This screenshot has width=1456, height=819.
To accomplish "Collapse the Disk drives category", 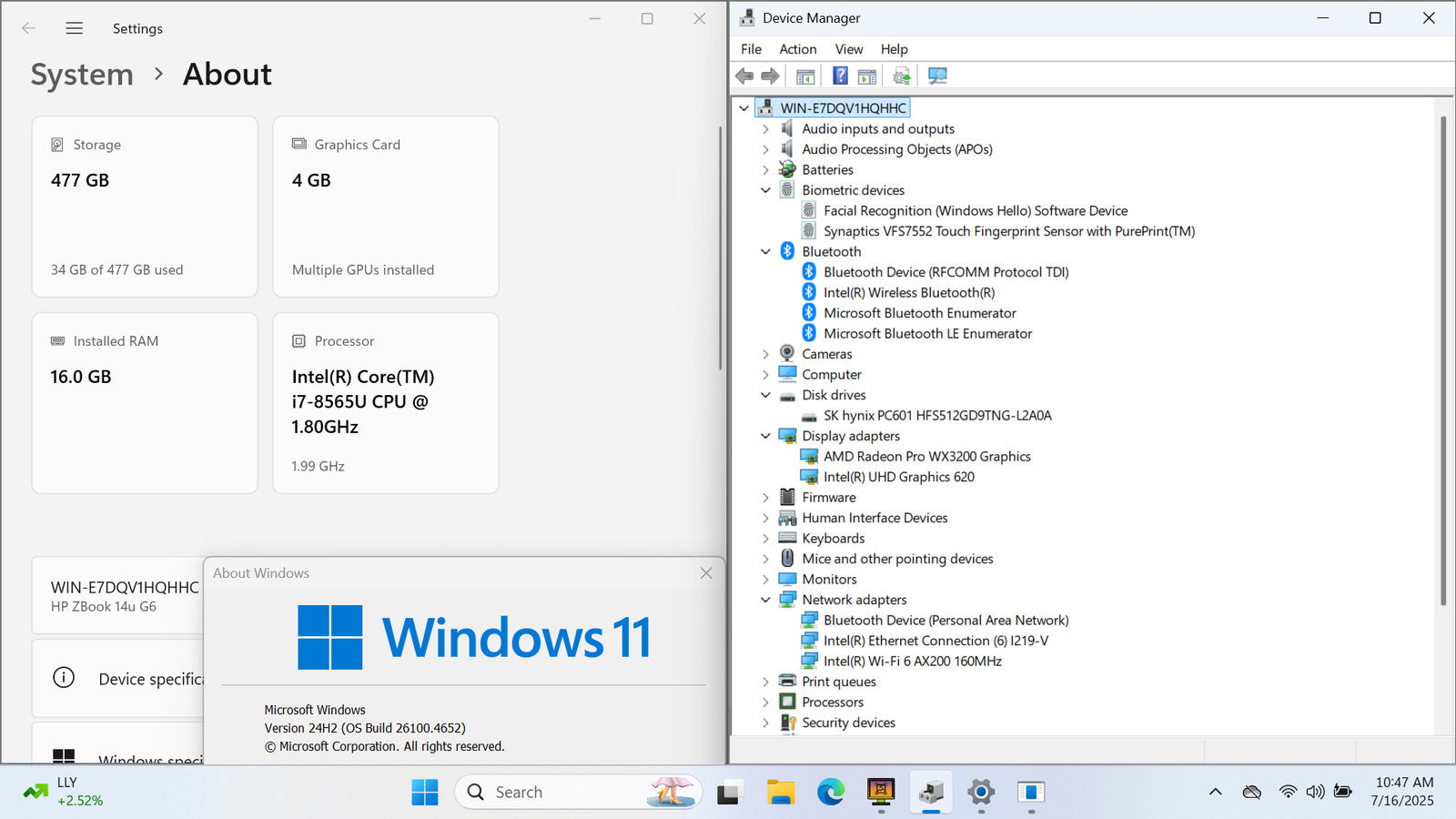I will (x=765, y=395).
